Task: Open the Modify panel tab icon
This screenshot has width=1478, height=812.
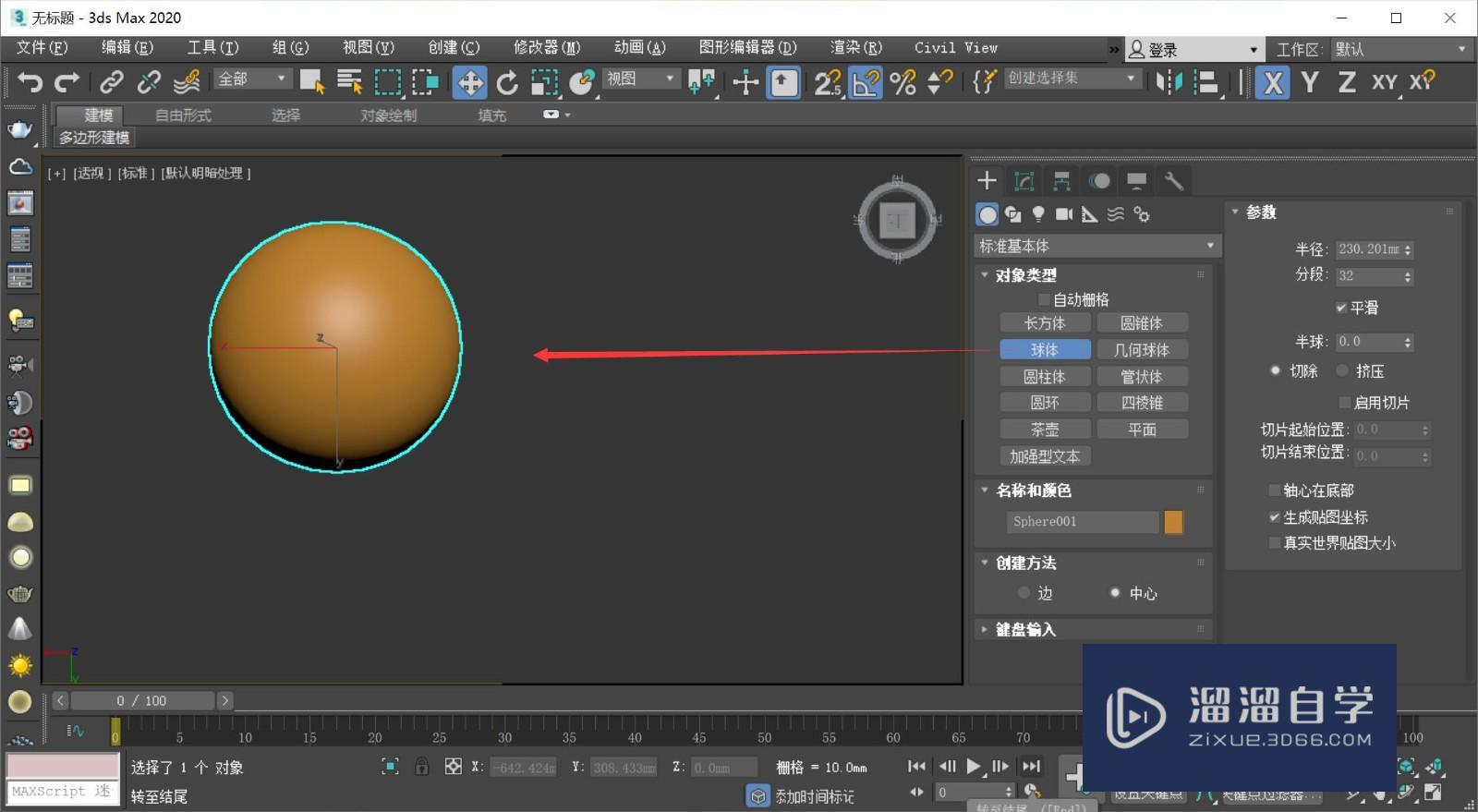Action: click(1024, 181)
